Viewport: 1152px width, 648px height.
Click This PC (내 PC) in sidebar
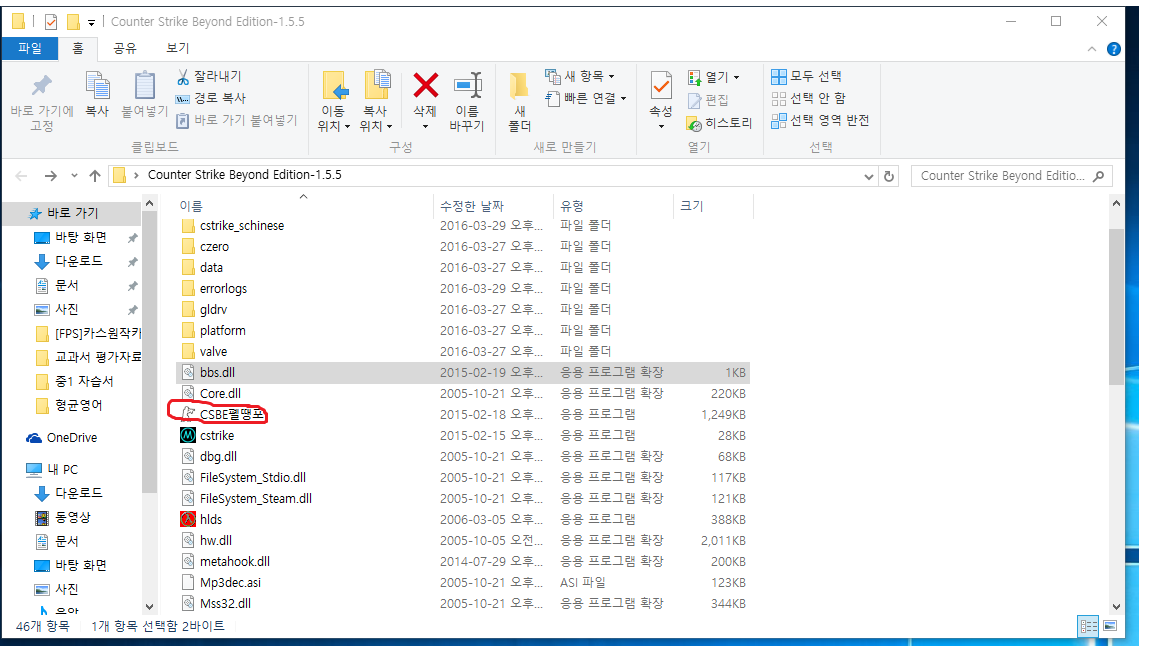pyautogui.click(x=62, y=469)
